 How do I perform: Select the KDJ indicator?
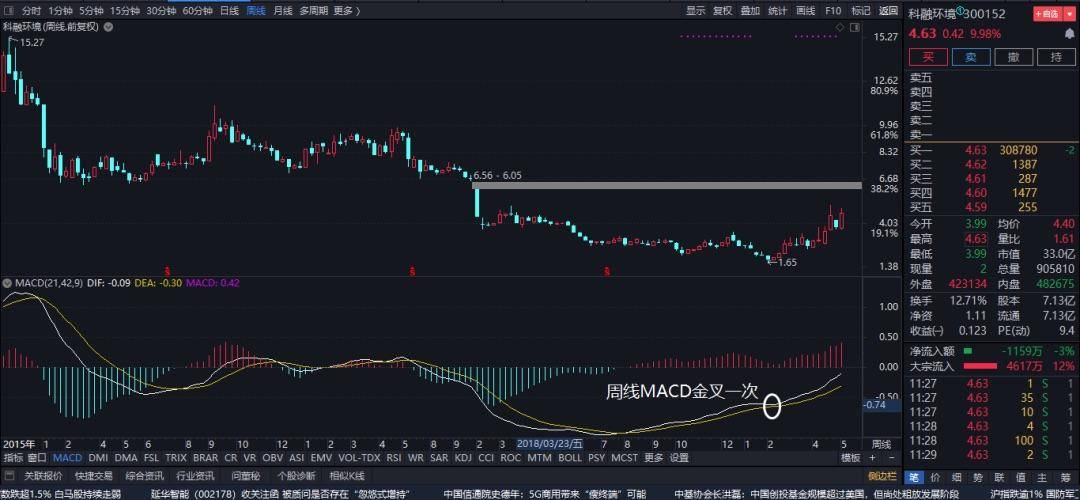click(x=464, y=457)
